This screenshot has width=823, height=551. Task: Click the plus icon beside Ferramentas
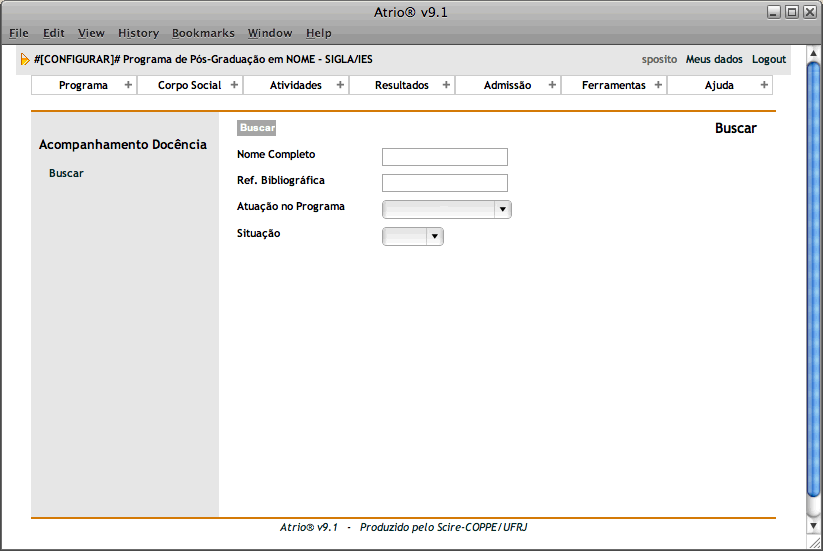point(658,85)
